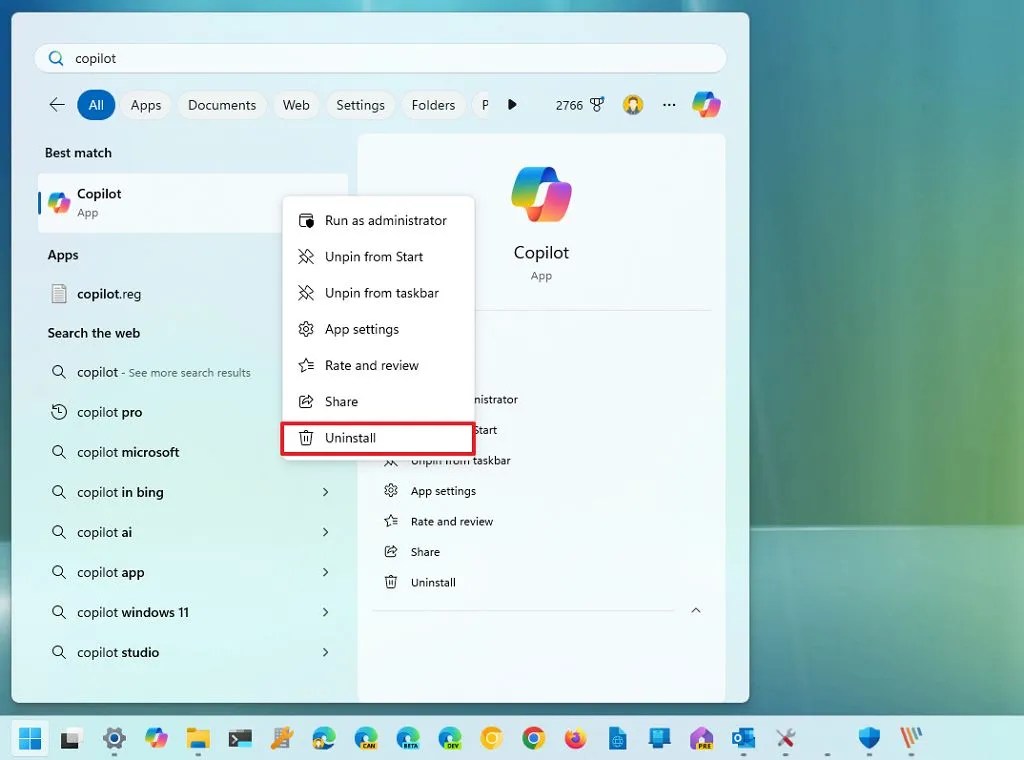The width and height of the screenshot is (1024, 760).
Task: Launch Google Chrome from the taskbar
Action: [x=533, y=738]
